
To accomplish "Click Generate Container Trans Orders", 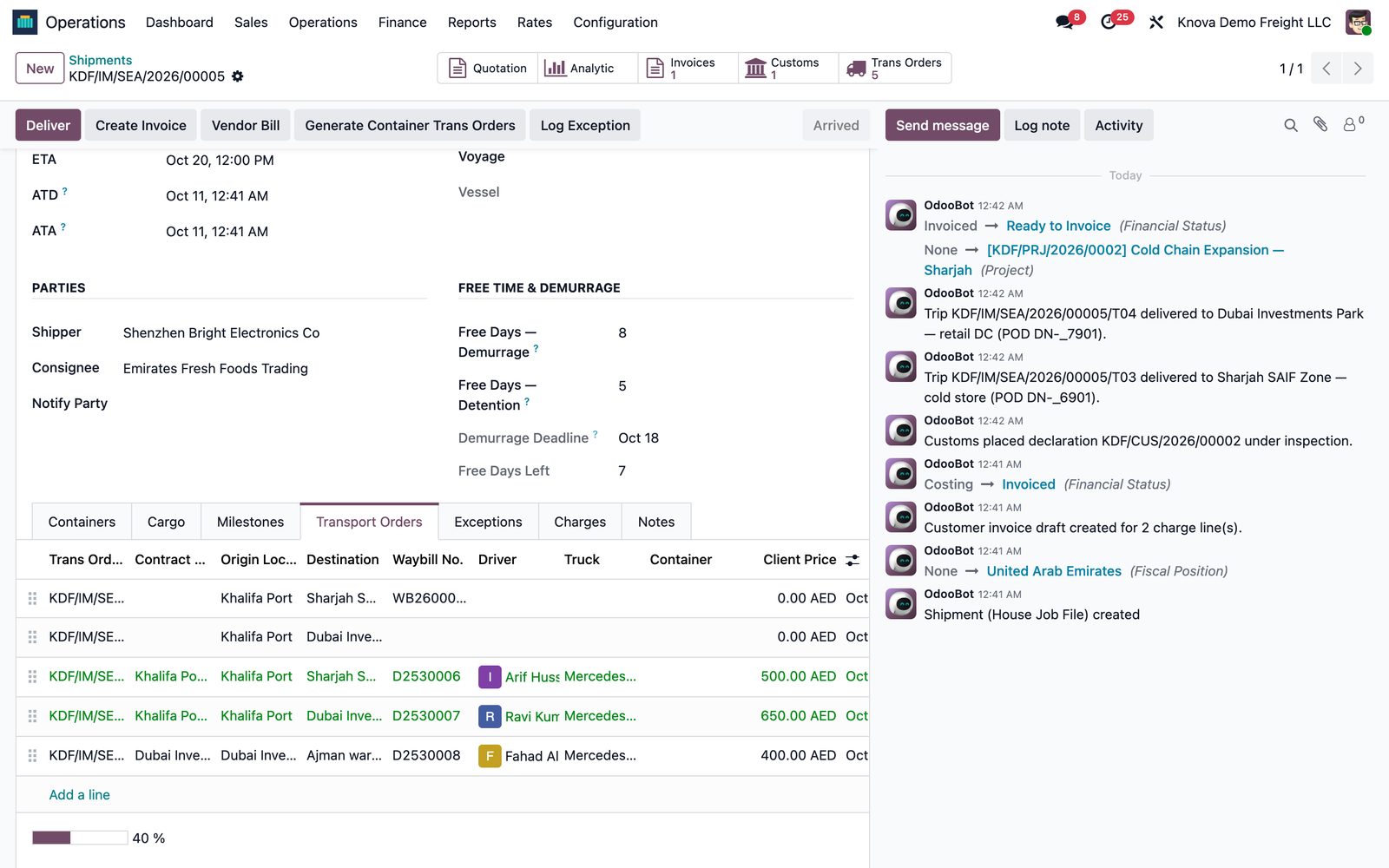I will click(x=410, y=125).
